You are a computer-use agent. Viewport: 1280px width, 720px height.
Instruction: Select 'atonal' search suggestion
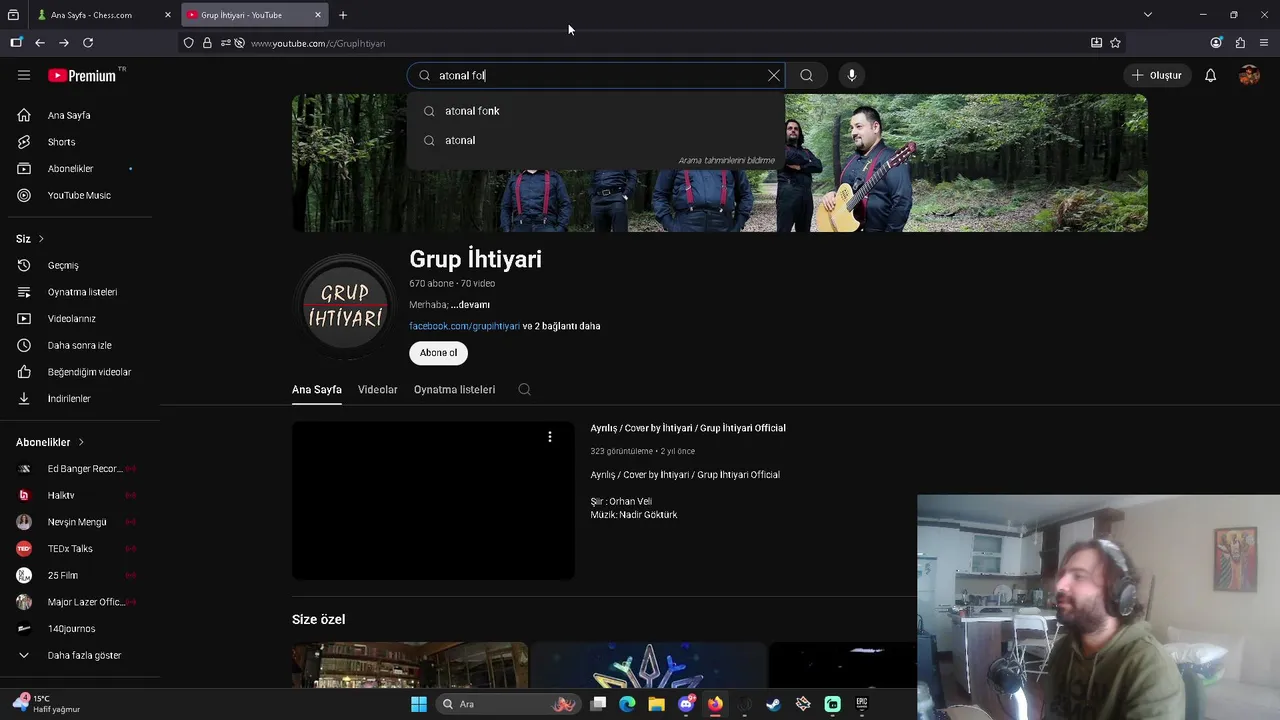tap(596, 140)
